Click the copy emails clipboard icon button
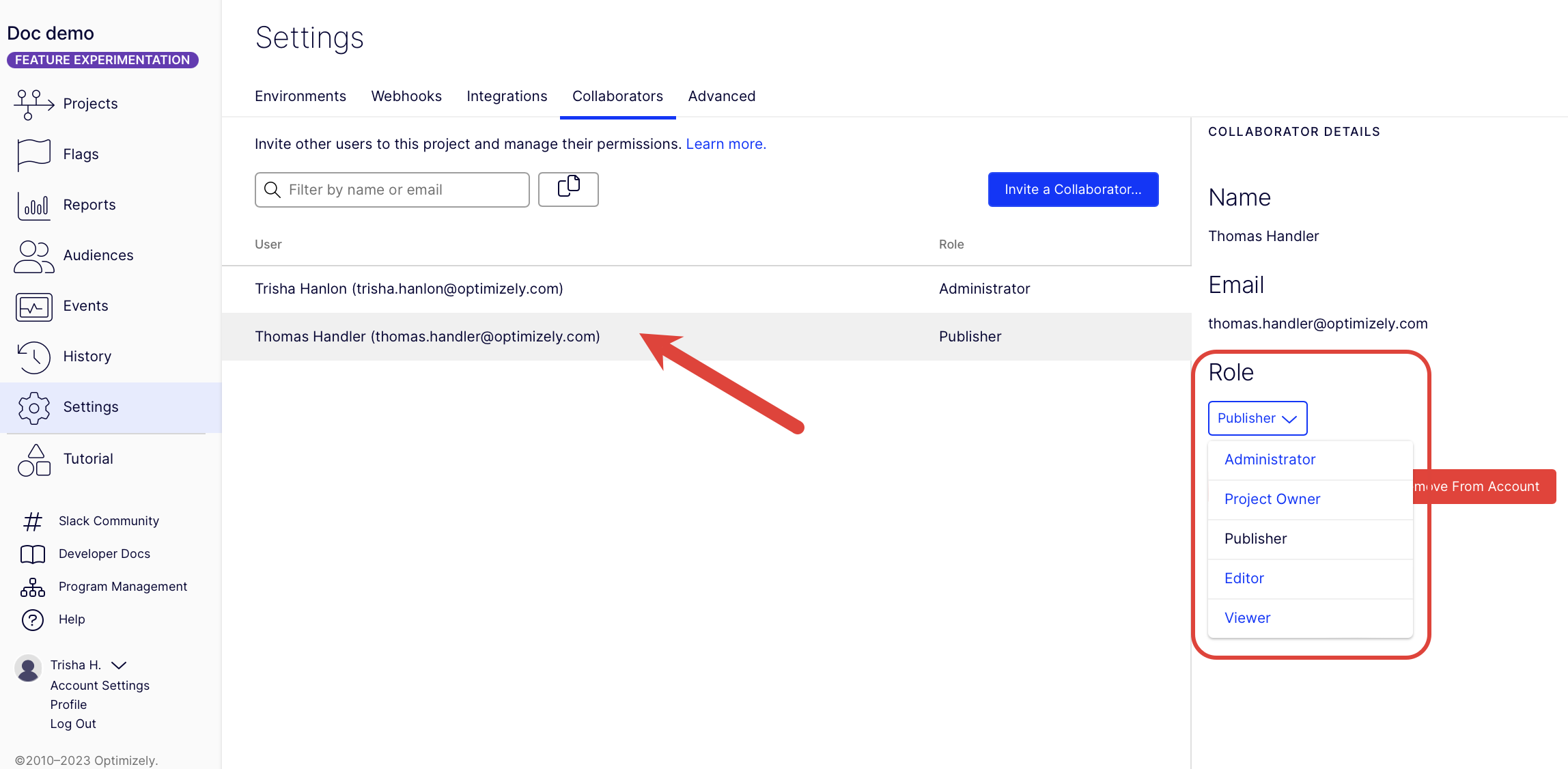This screenshot has height=769, width=1568. [568, 189]
